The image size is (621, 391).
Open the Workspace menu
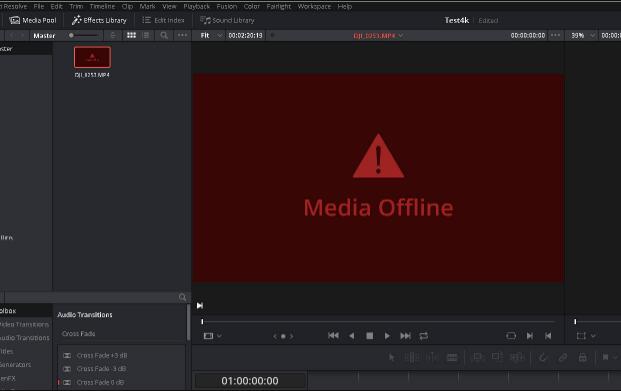(x=314, y=6)
